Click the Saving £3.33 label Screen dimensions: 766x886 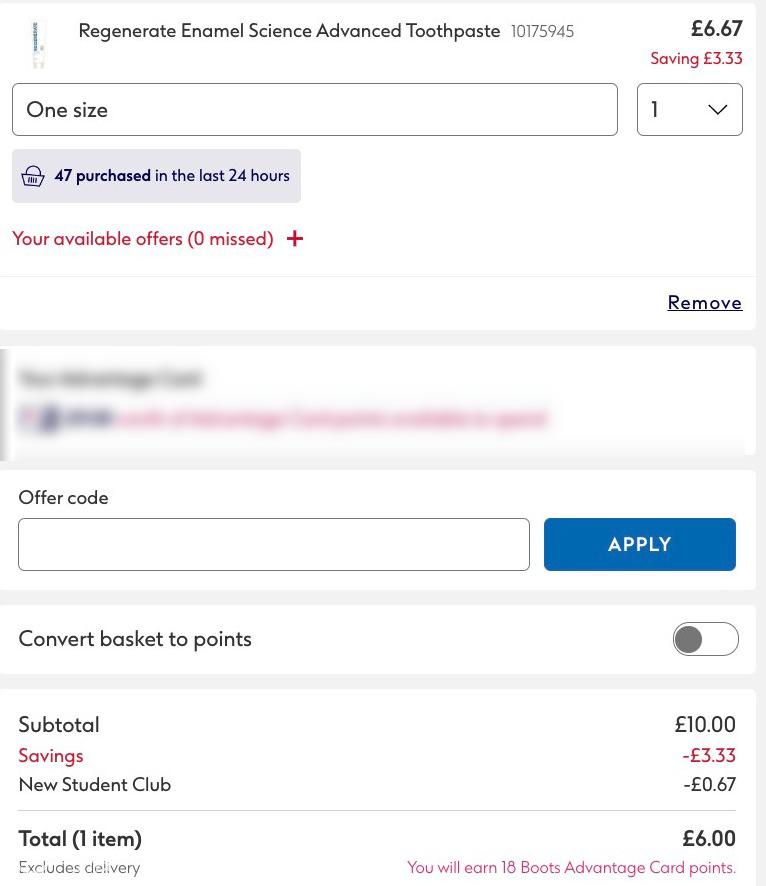(x=696, y=58)
